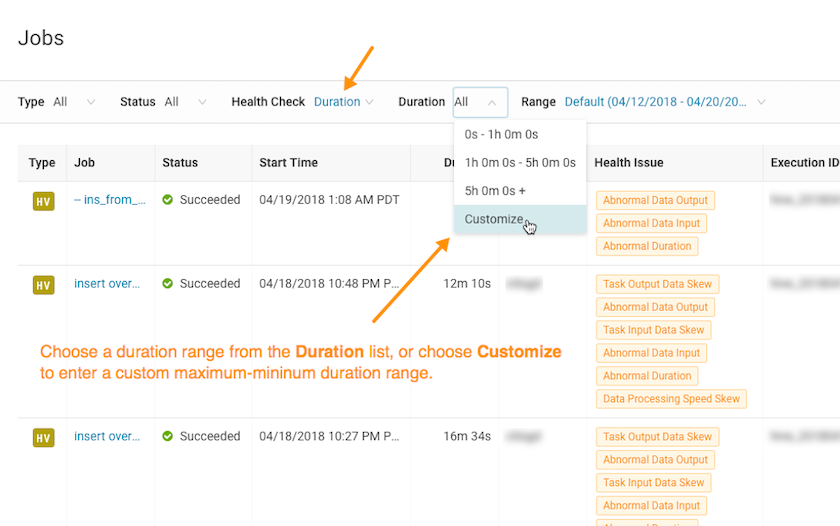This screenshot has height=526, width=840.
Task: Sort by the Start Time column header
Action: tap(288, 163)
